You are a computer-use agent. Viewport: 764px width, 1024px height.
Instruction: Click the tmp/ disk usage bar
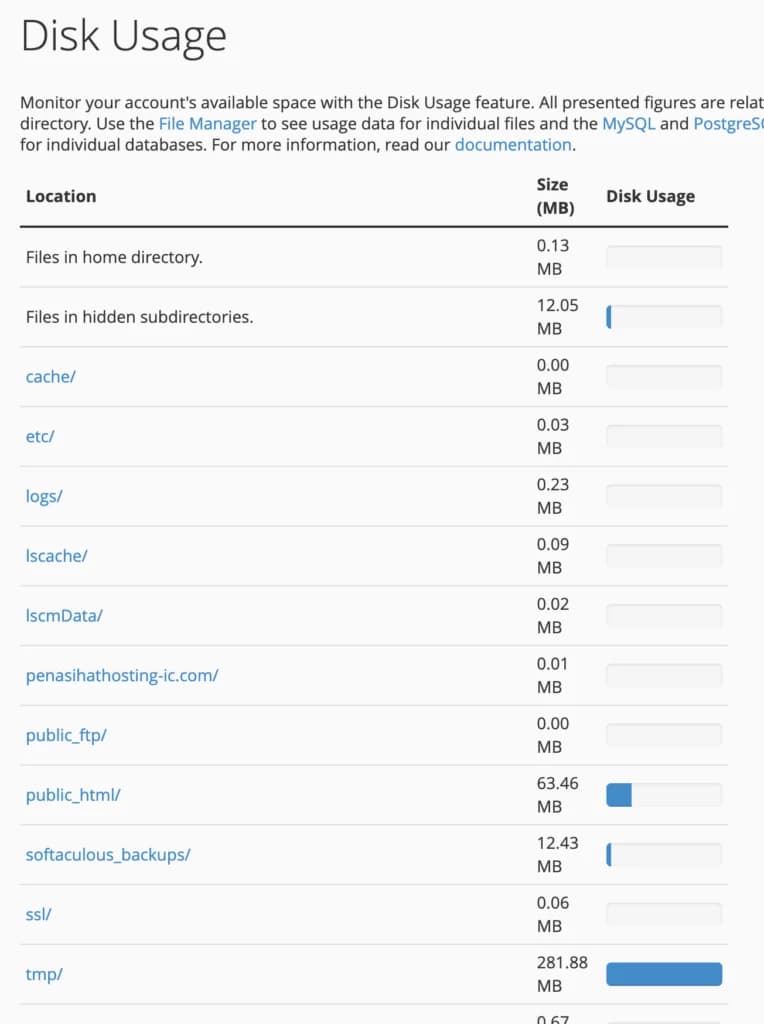click(x=663, y=973)
